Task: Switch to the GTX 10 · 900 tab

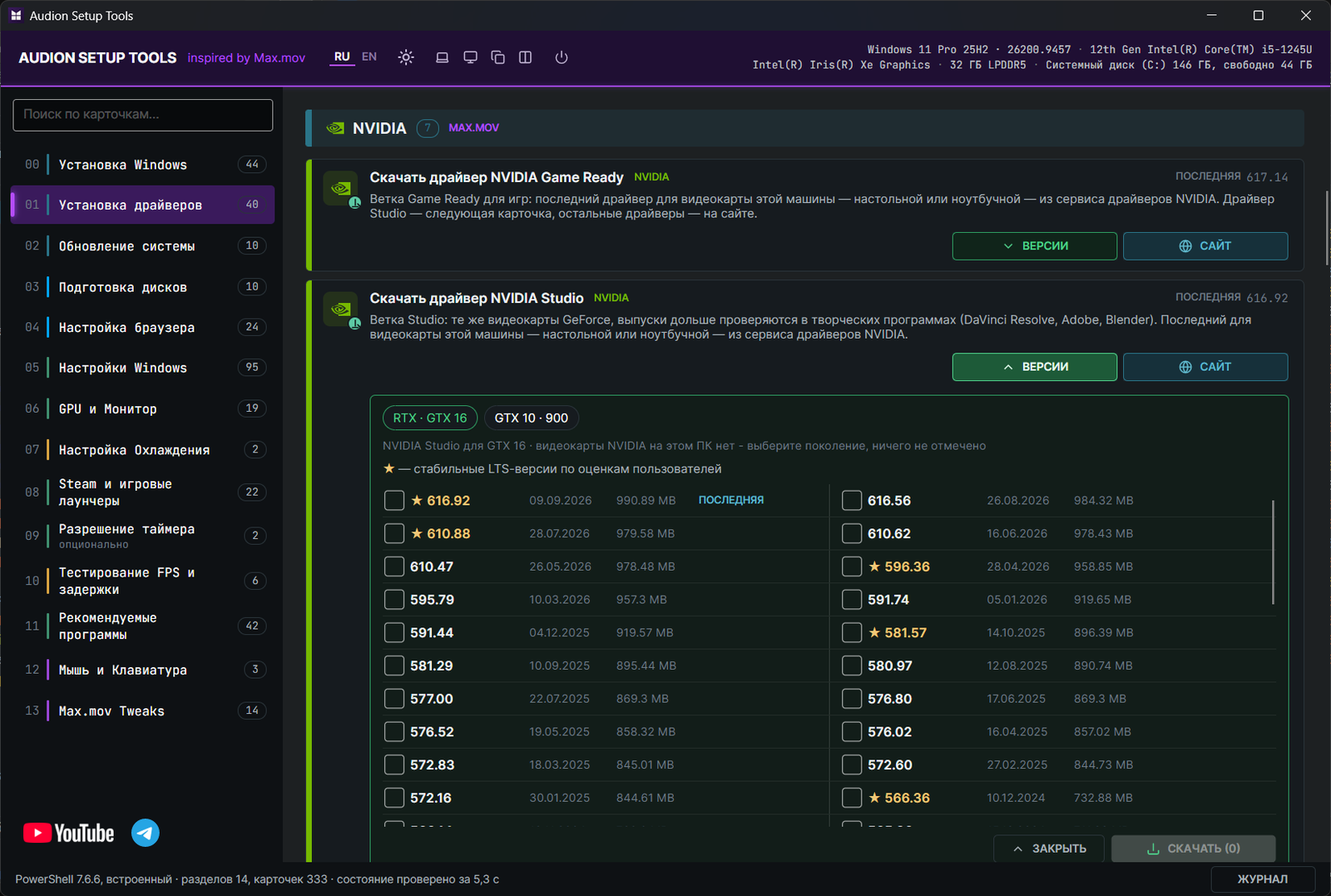Action: (532, 418)
